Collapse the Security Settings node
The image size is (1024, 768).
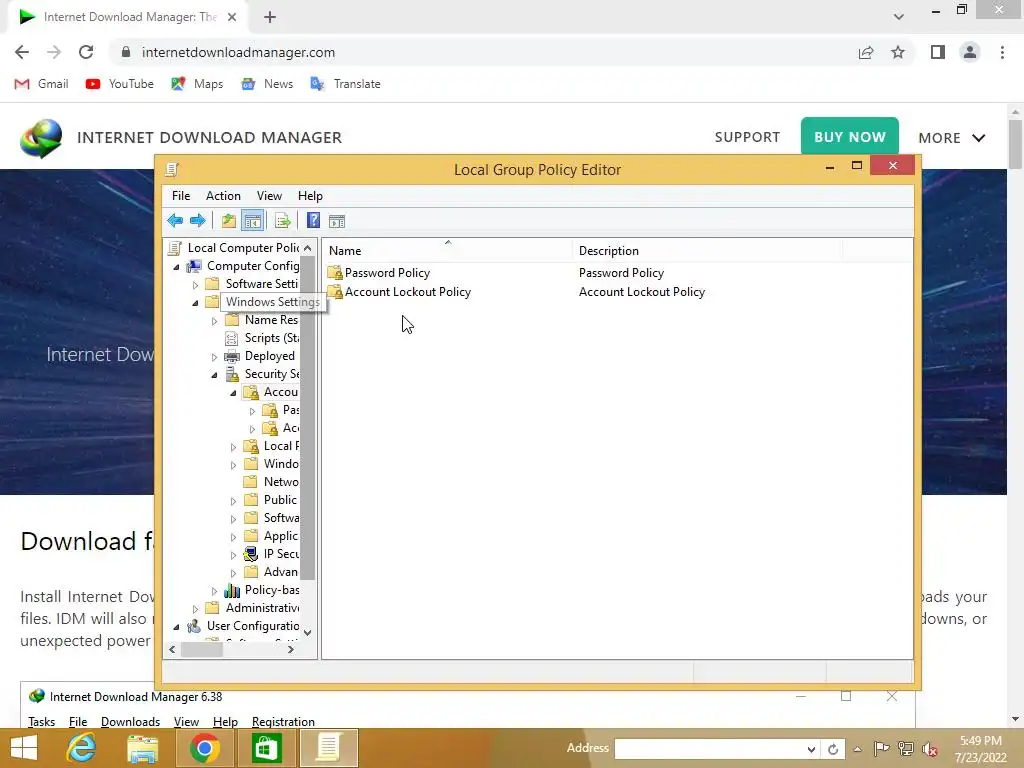214,375
